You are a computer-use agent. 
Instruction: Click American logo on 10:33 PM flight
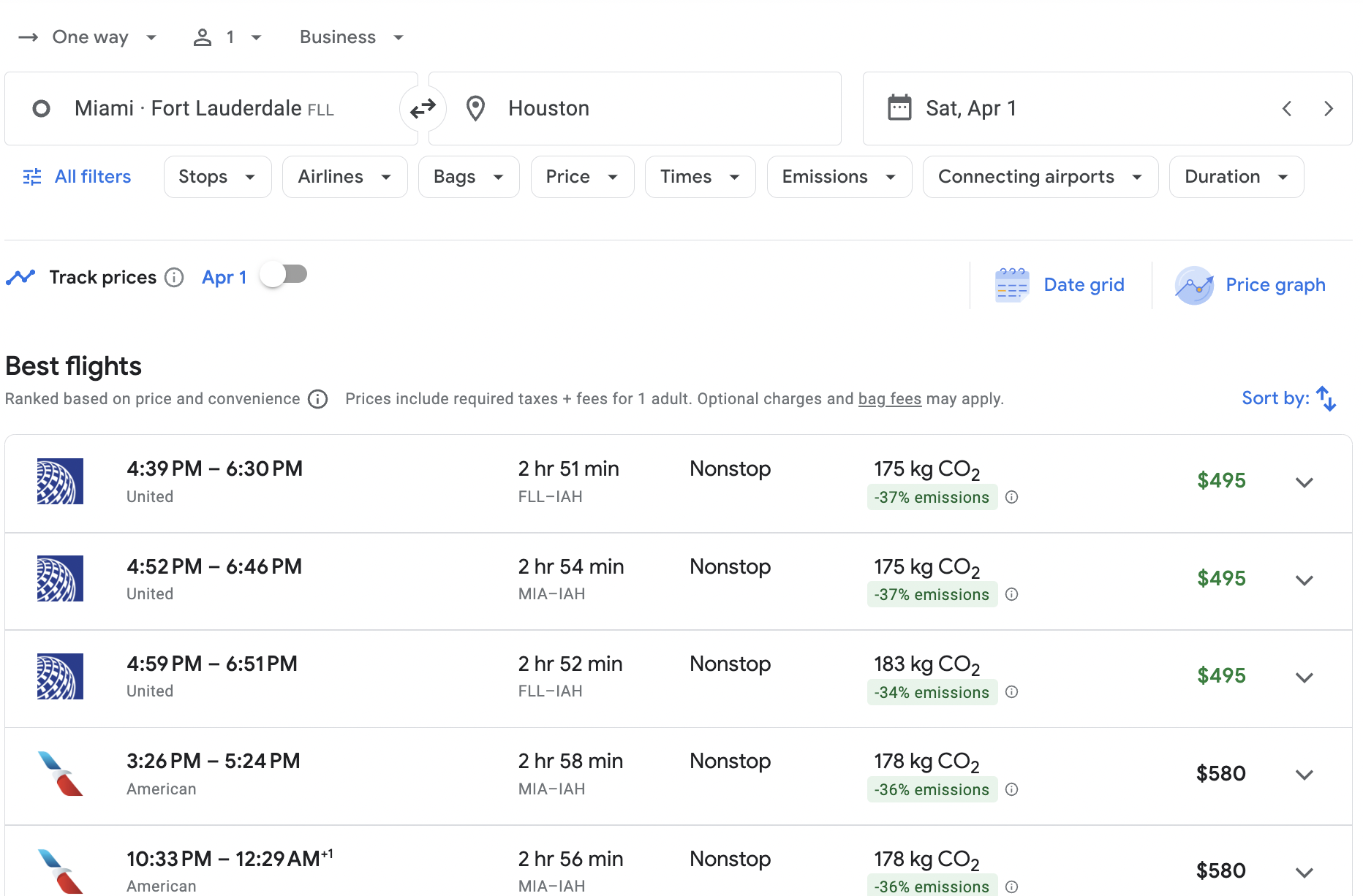[x=60, y=870]
